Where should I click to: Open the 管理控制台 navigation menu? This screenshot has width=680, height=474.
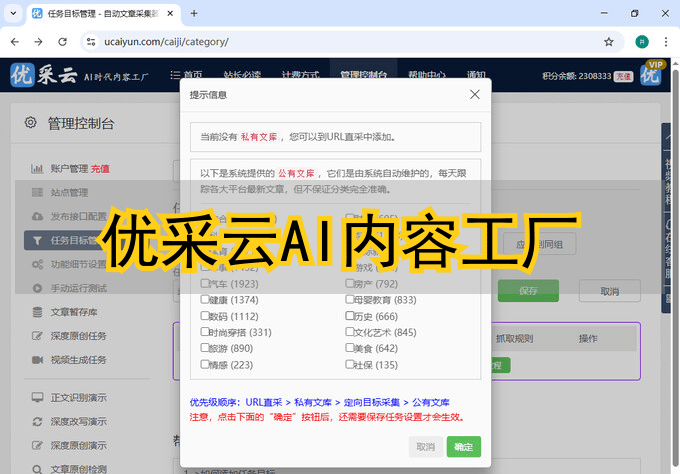coord(363,76)
